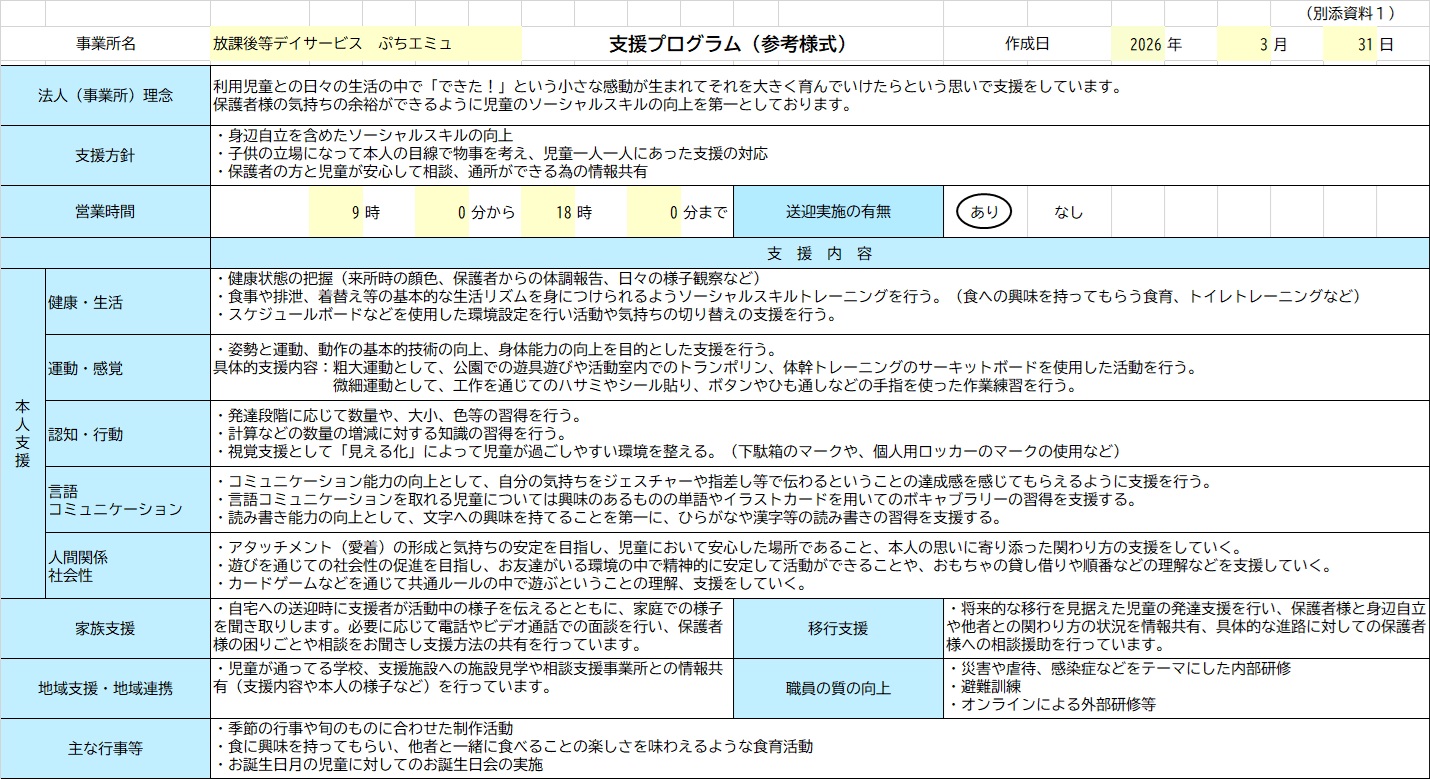Click the 職員の質の向上 header cell
Image resolution: width=1430 pixels, height=779 pixels.
pos(838,688)
